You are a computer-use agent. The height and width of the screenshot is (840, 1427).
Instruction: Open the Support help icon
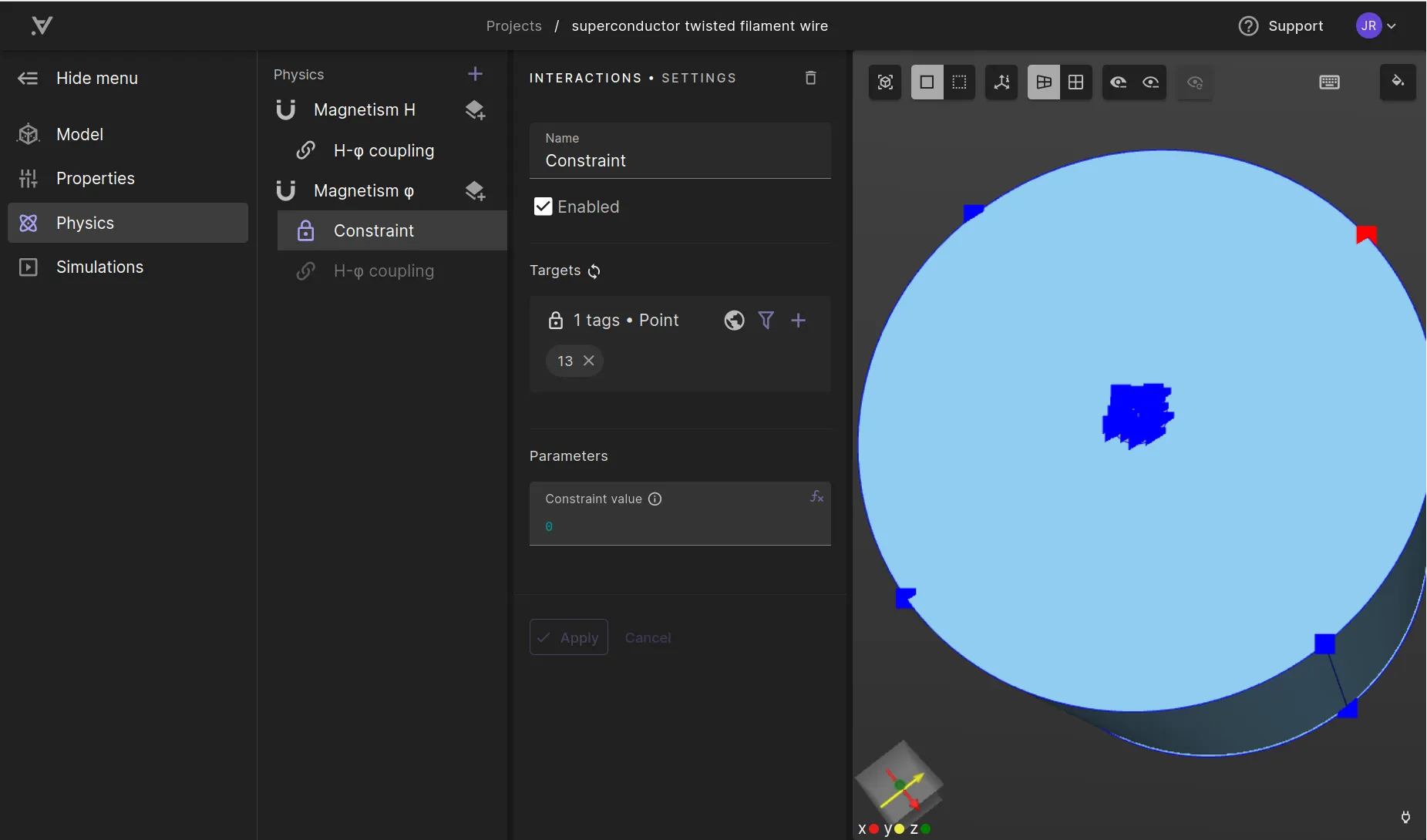click(x=1248, y=26)
